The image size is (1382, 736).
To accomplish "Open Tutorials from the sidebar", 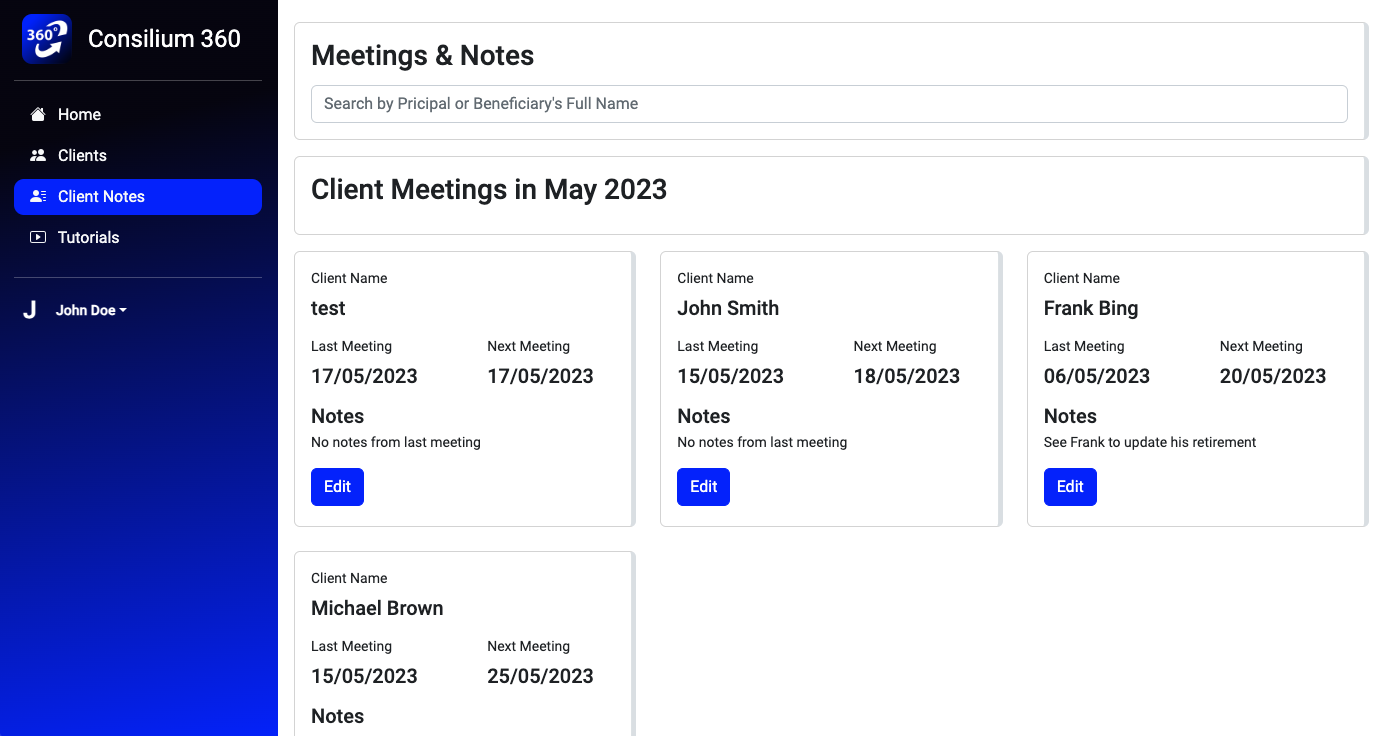I will (88, 238).
